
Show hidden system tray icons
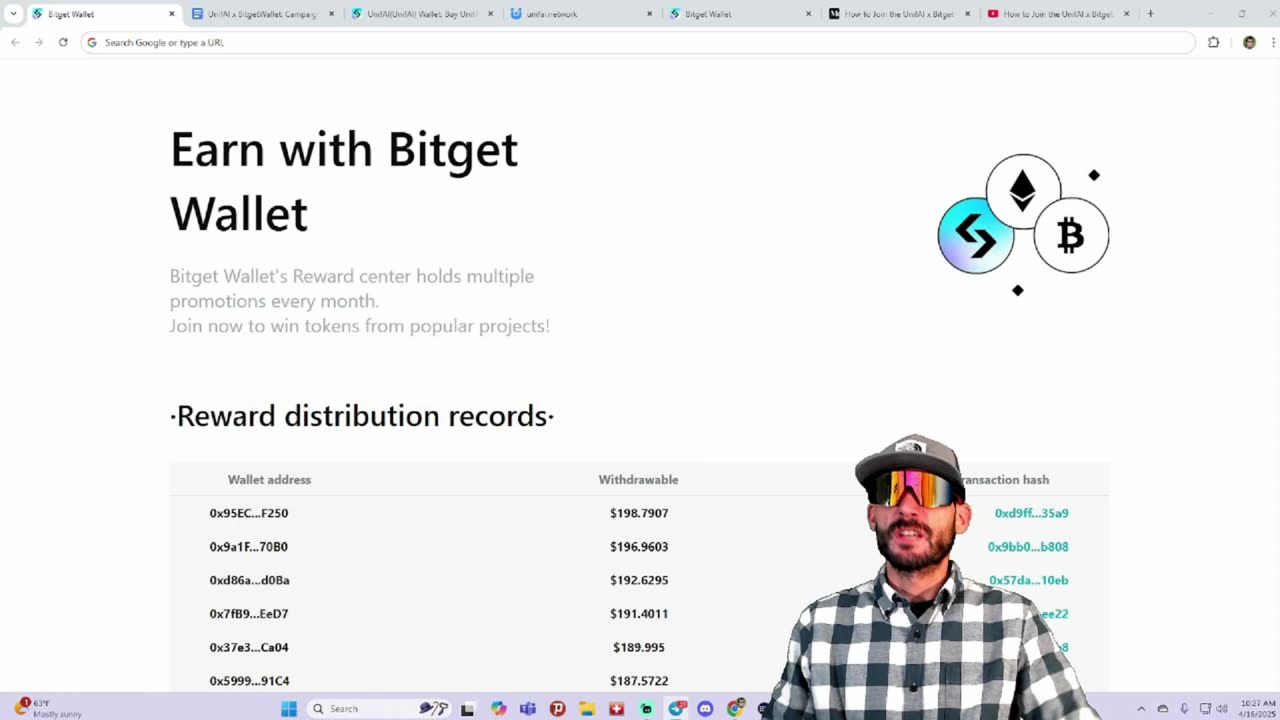(1140, 708)
